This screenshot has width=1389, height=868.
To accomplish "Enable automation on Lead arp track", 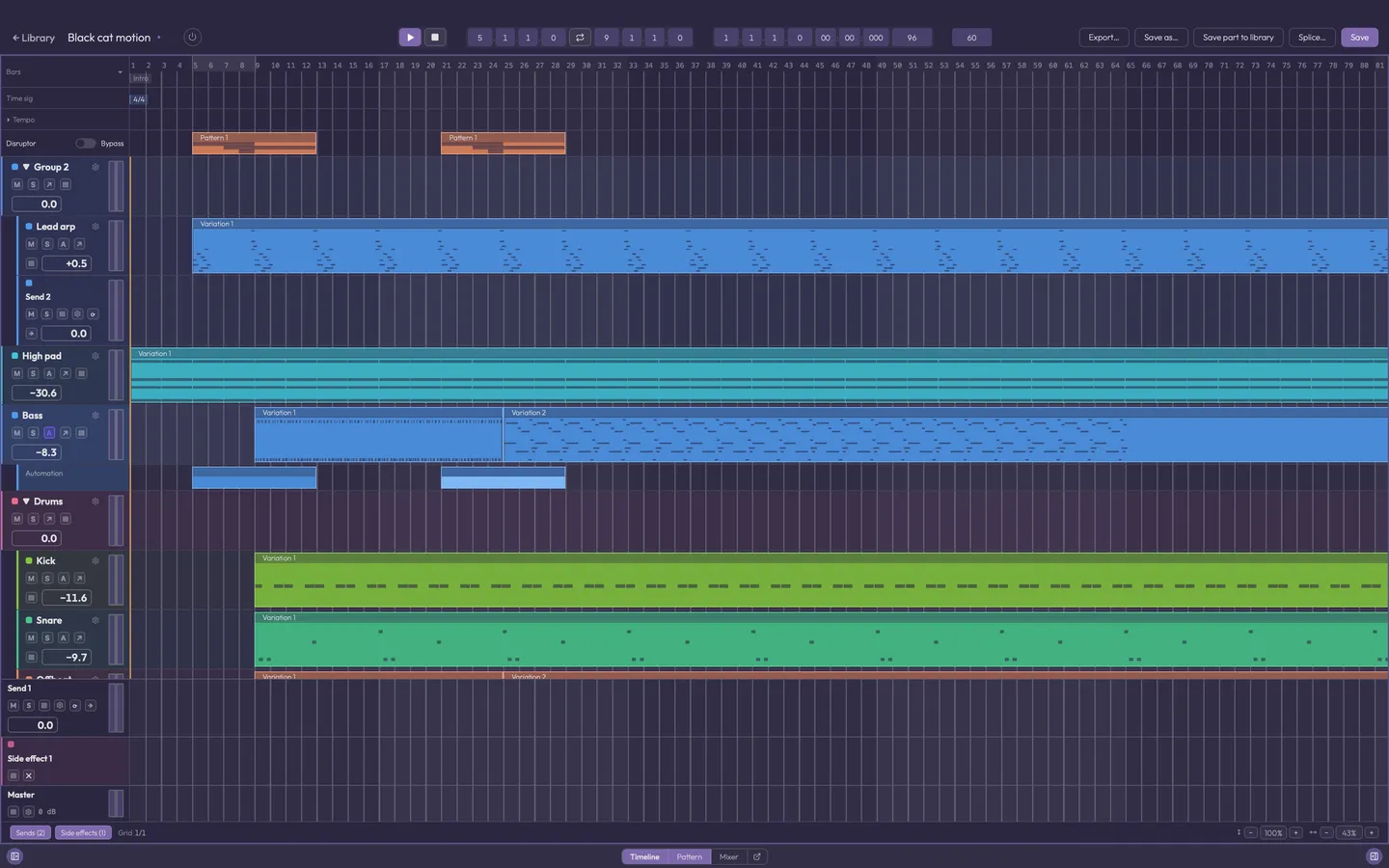I will pos(64,244).
